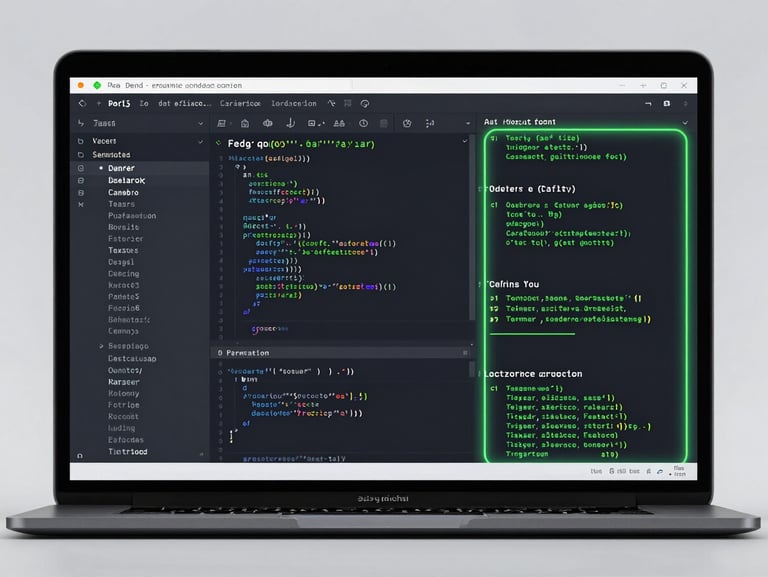Screen dimensions: 768x577
Task: Click the diamond icon left of 'Por15'
Action: (x=82, y=103)
